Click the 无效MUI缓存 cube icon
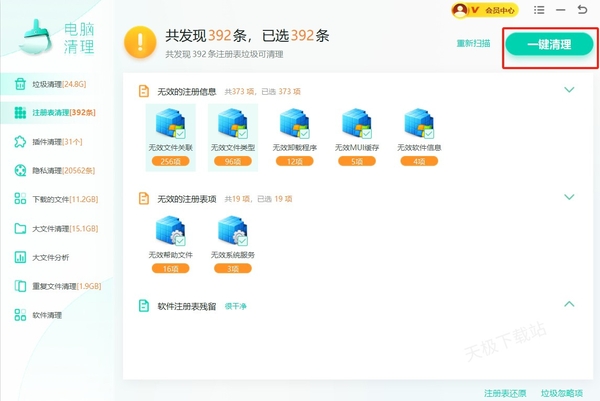The width and height of the screenshot is (600, 401). (x=357, y=123)
